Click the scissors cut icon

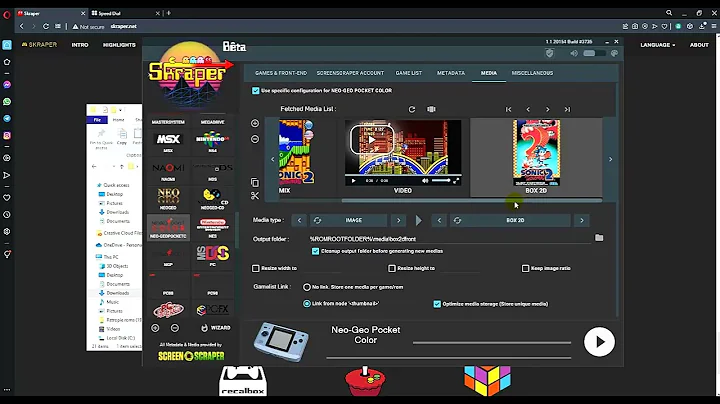255,196
